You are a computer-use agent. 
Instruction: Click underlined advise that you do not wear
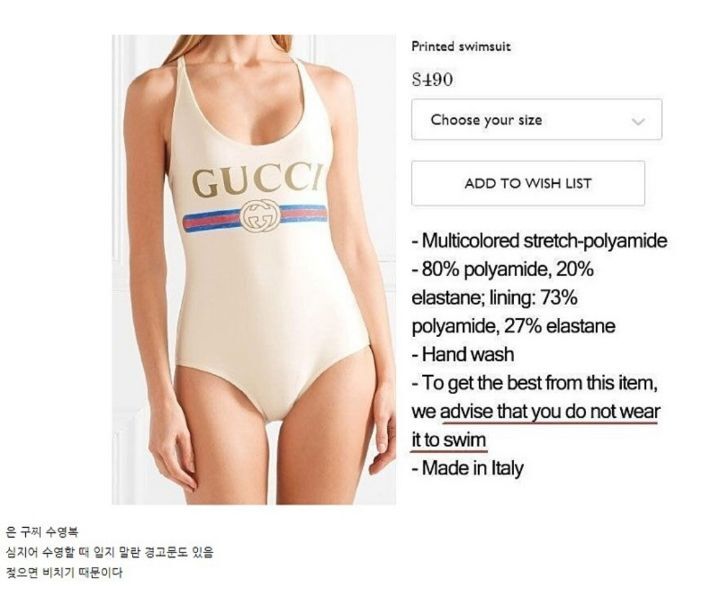(550, 412)
